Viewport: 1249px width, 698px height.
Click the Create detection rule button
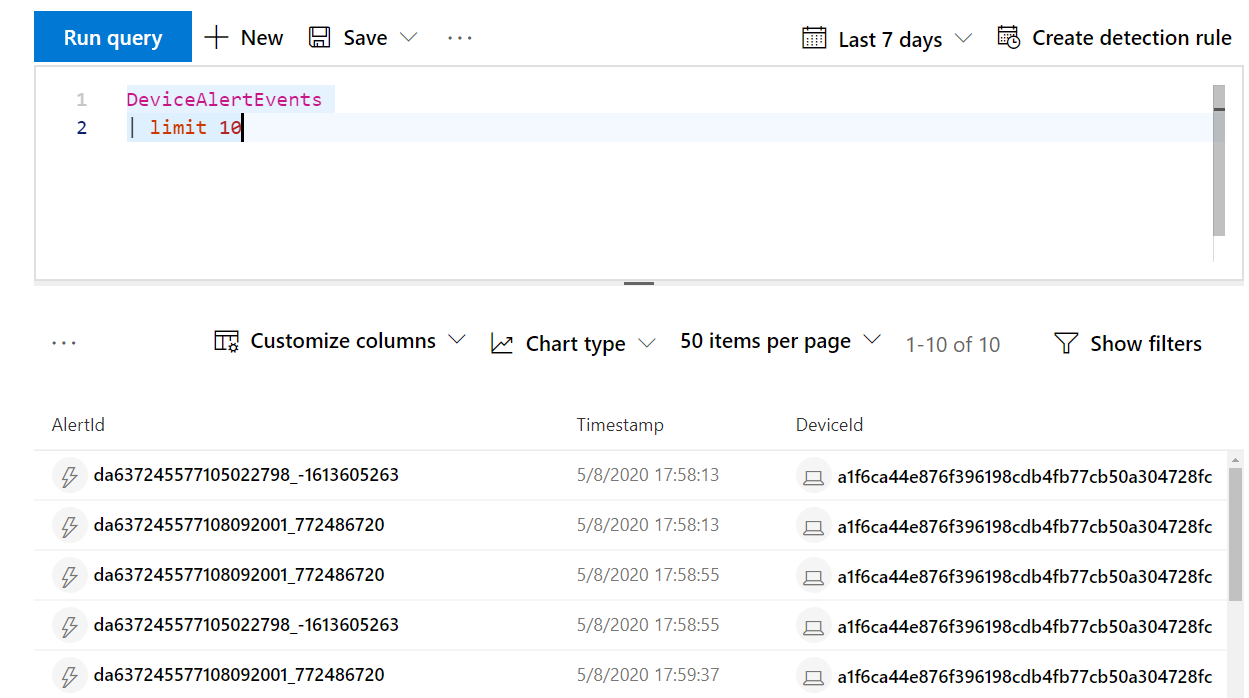[x=1114, y=38]
